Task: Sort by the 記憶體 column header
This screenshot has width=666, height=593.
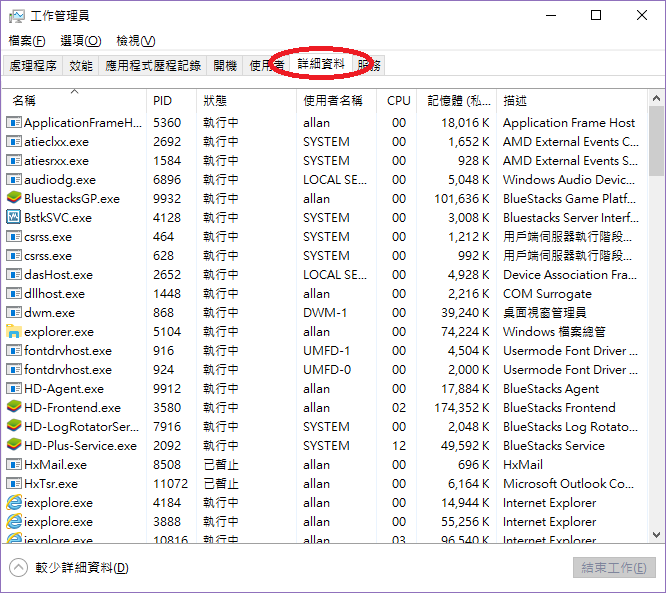Action: tap(457, 101)
